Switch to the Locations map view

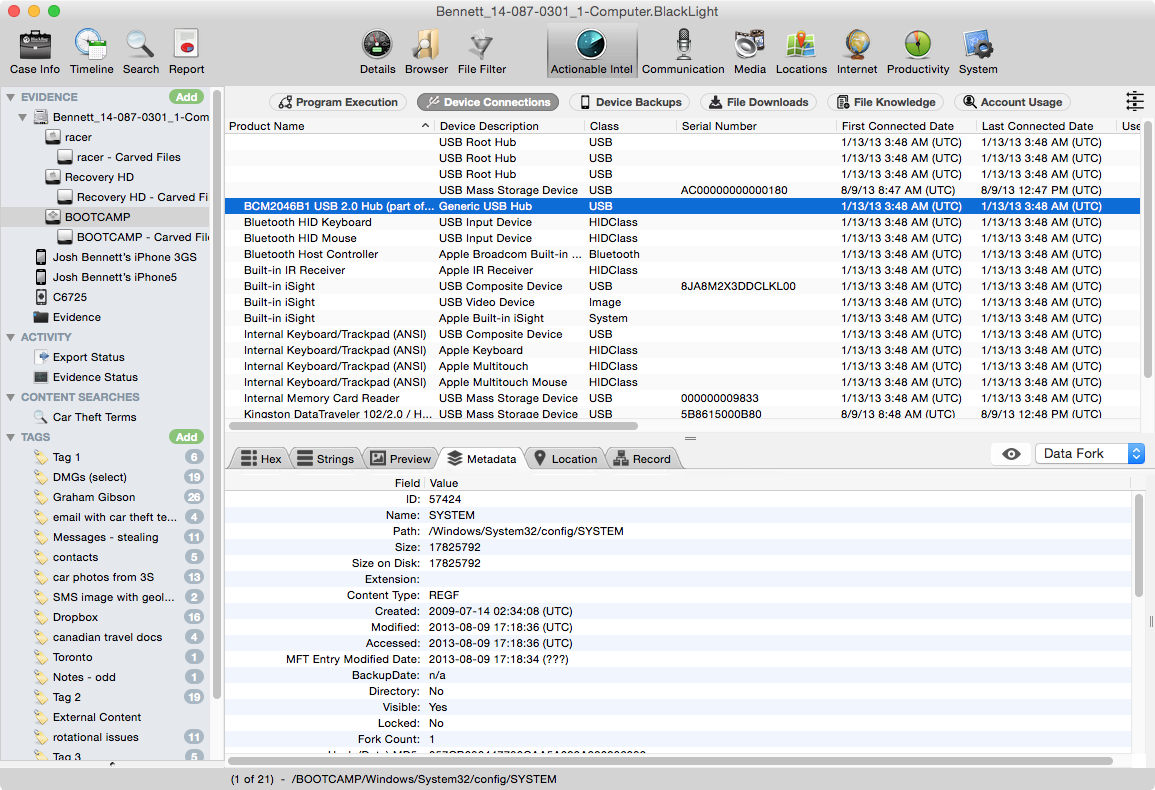point(801,45)
